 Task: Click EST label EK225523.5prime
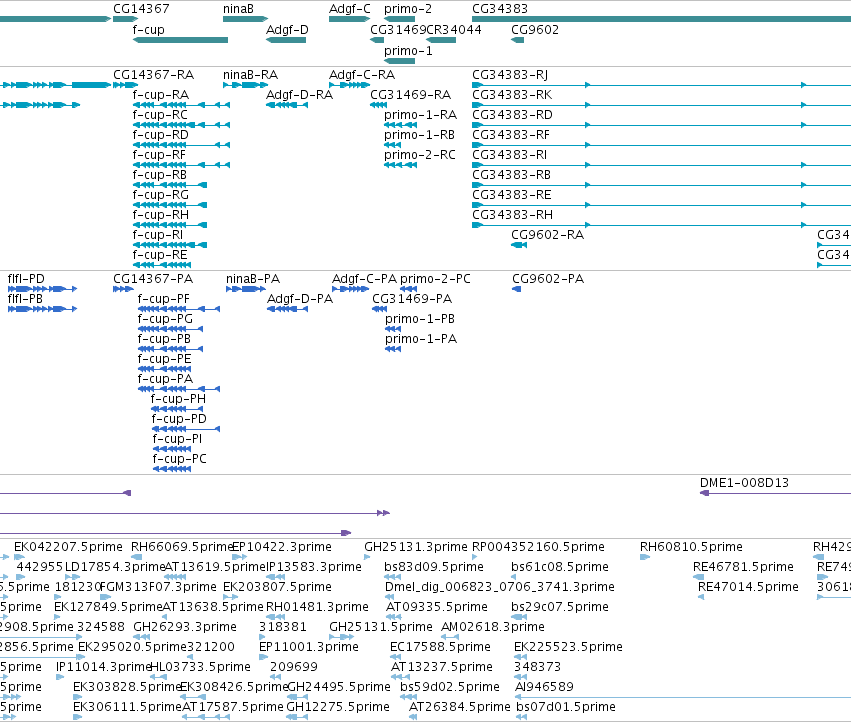(568, 647)
